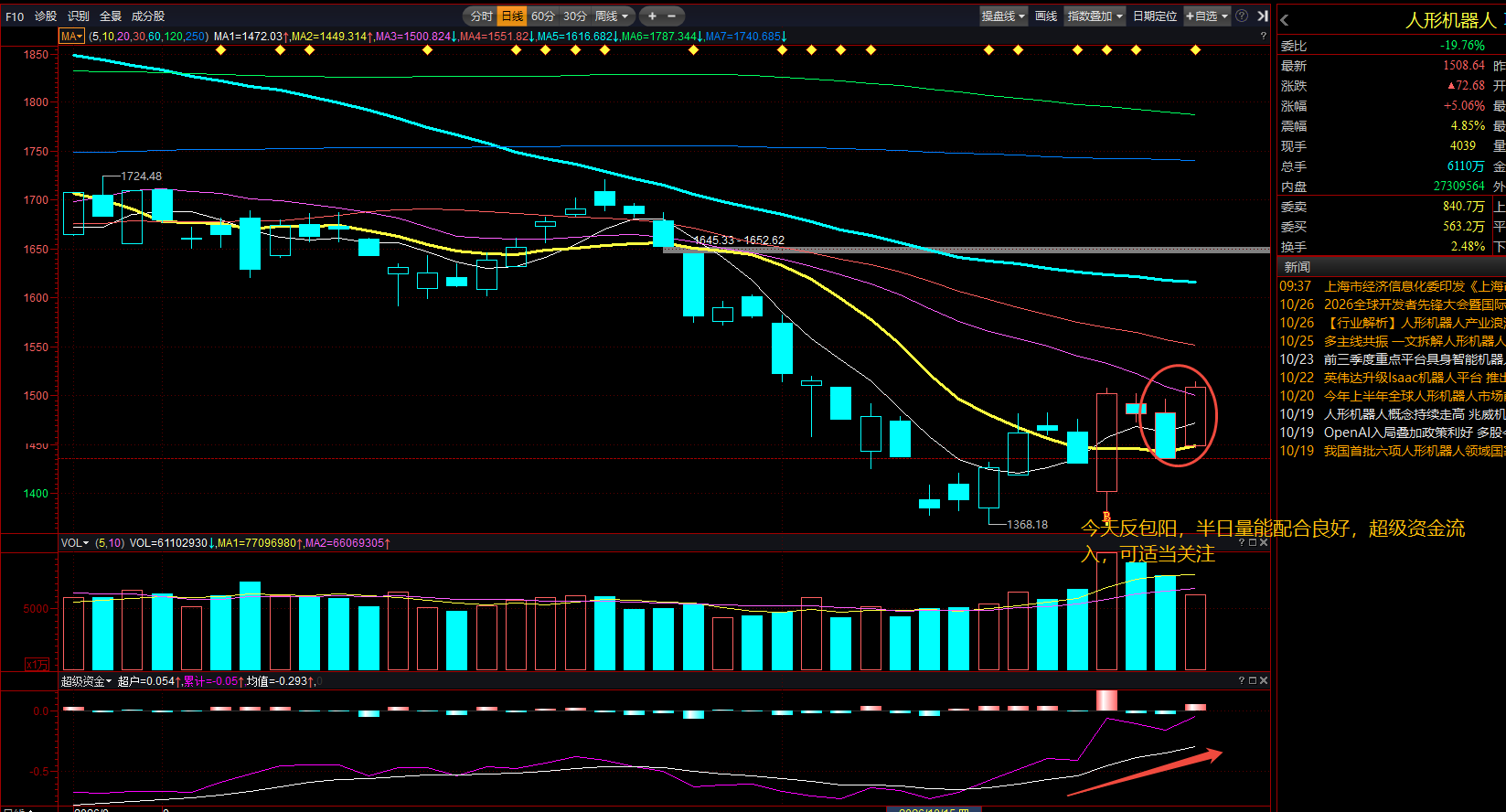Close the VOL indicator panel

[x=1264, y=543]
